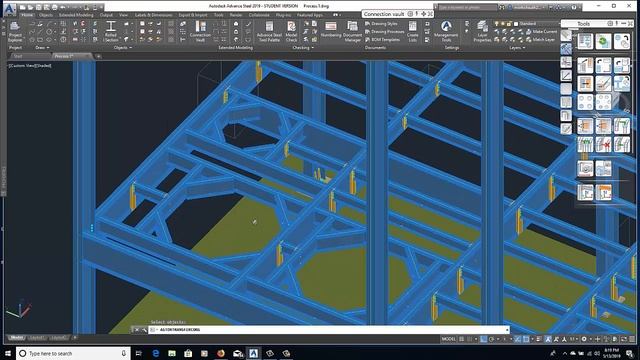Click the Rolled Section tool

coord(111,32)
